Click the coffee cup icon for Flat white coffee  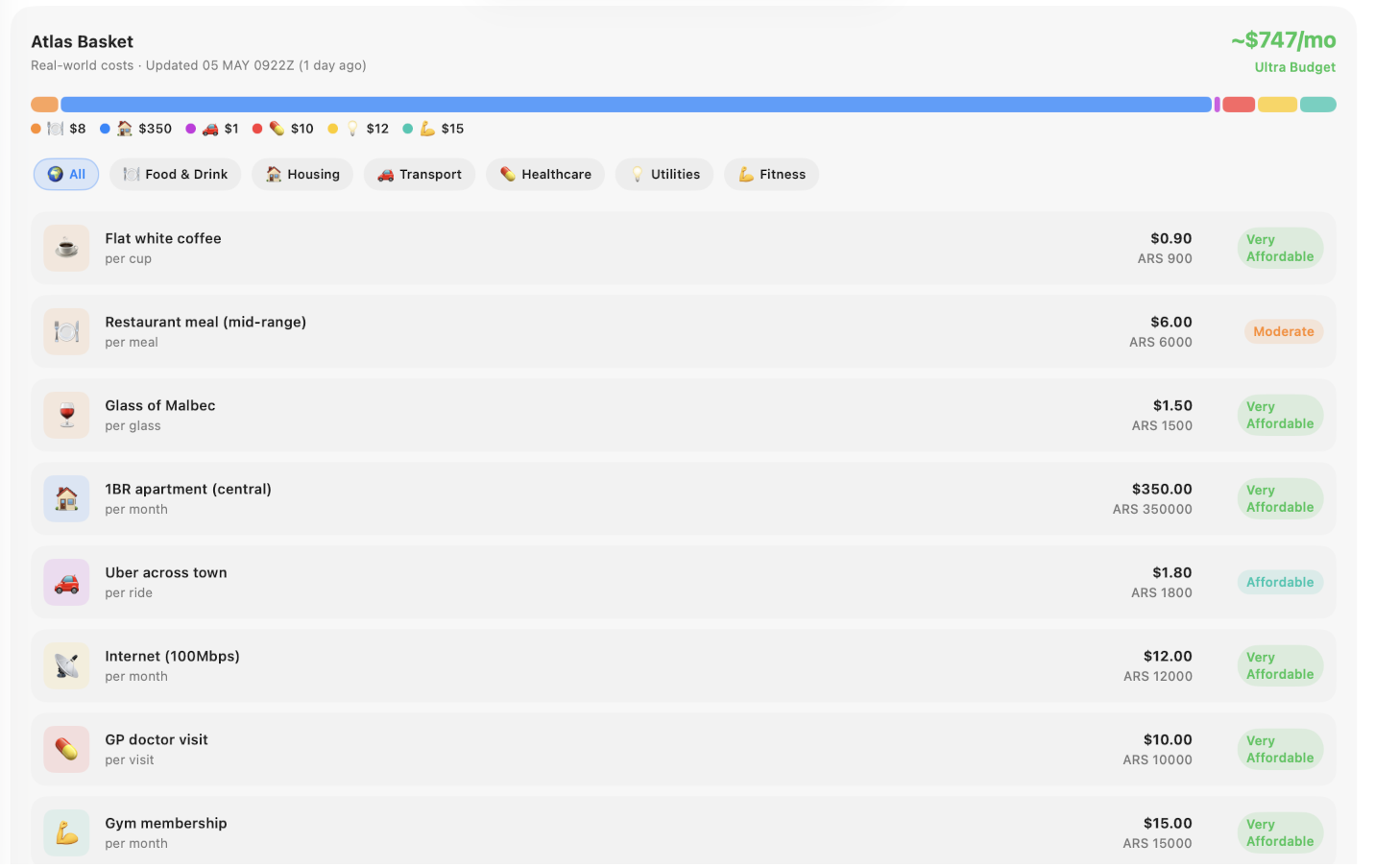coord(66,248)
